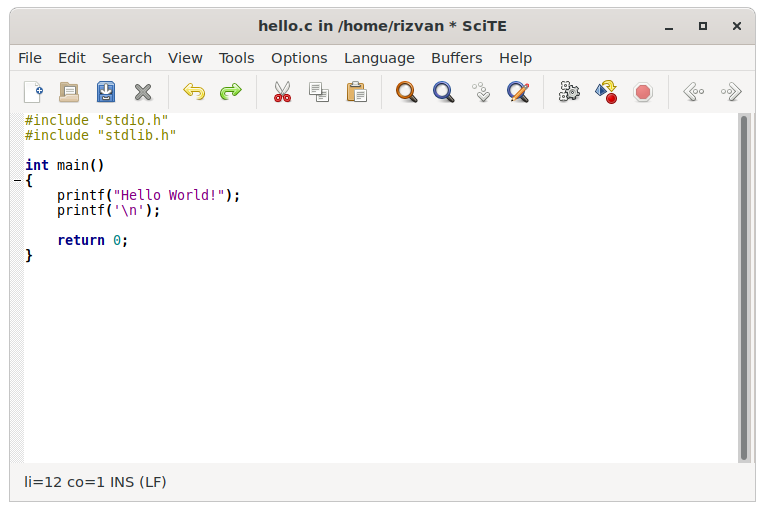Redo using the green arrow icon

[x=231, y=92]
